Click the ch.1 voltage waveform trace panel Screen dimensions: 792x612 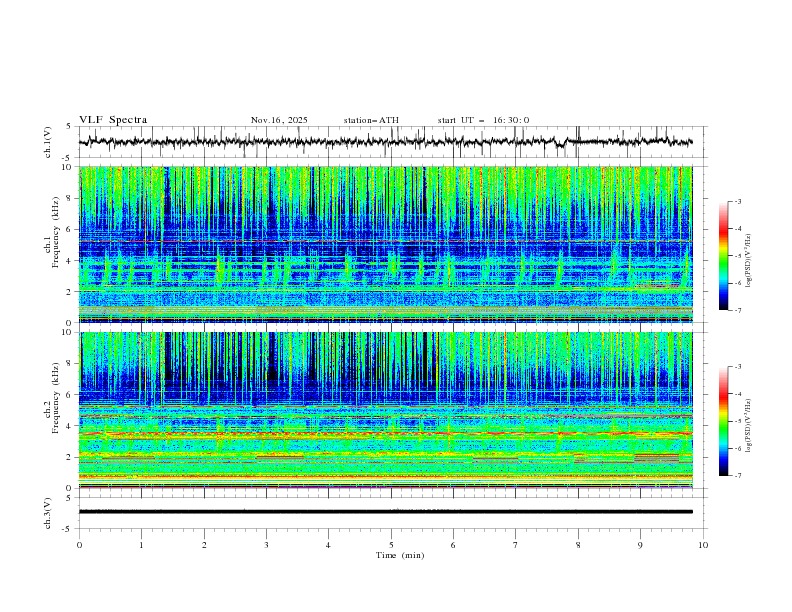[x=392, y=142]
